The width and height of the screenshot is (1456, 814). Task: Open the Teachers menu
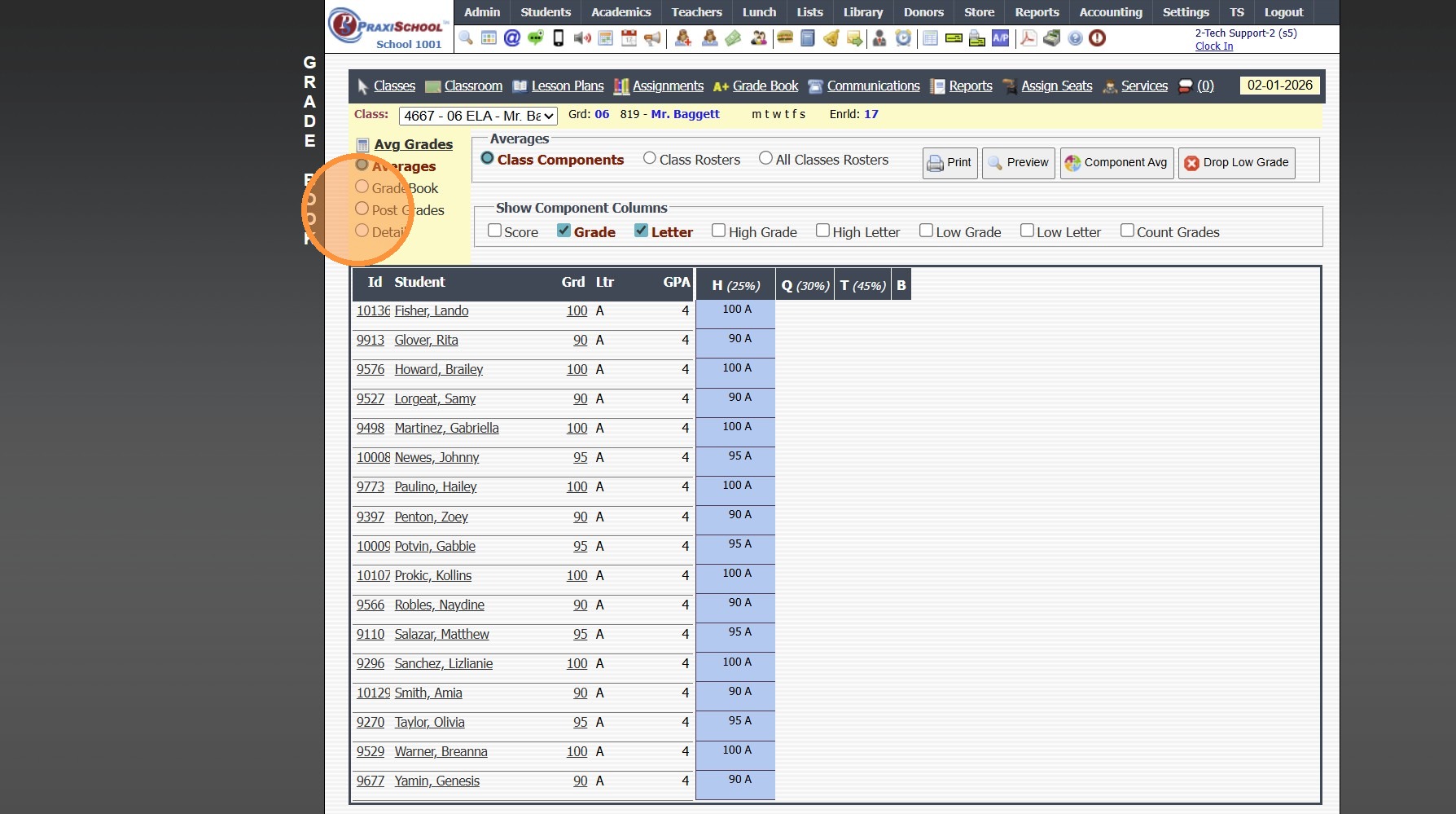click(697, 12)
